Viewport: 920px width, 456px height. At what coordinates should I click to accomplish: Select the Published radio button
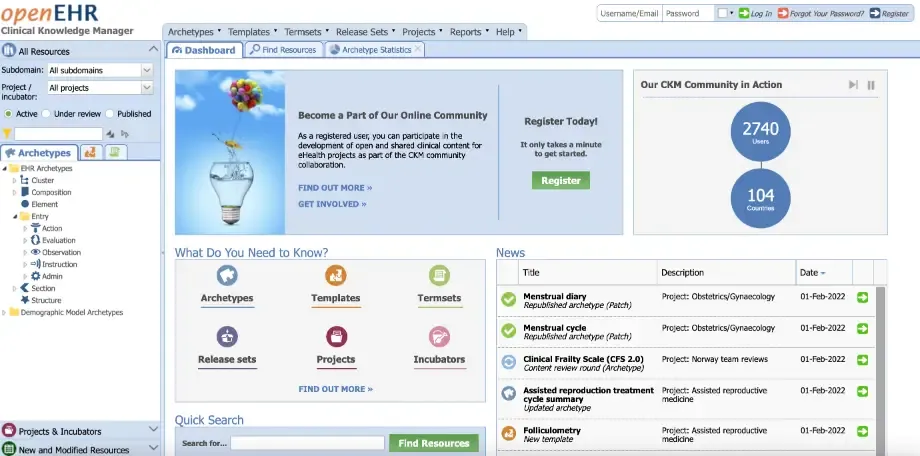(x=110, y=114)
